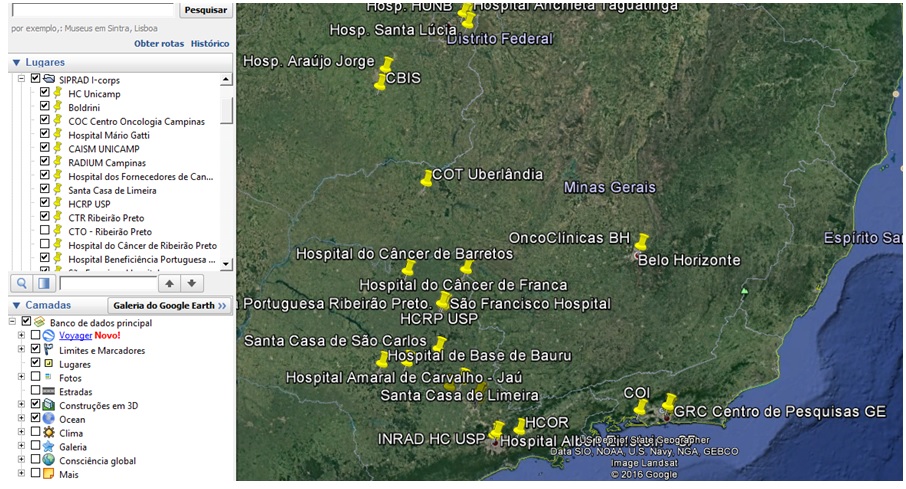Click the Galeria star icon
Viewport: 906px width, 489px height.
pos(49,447)
